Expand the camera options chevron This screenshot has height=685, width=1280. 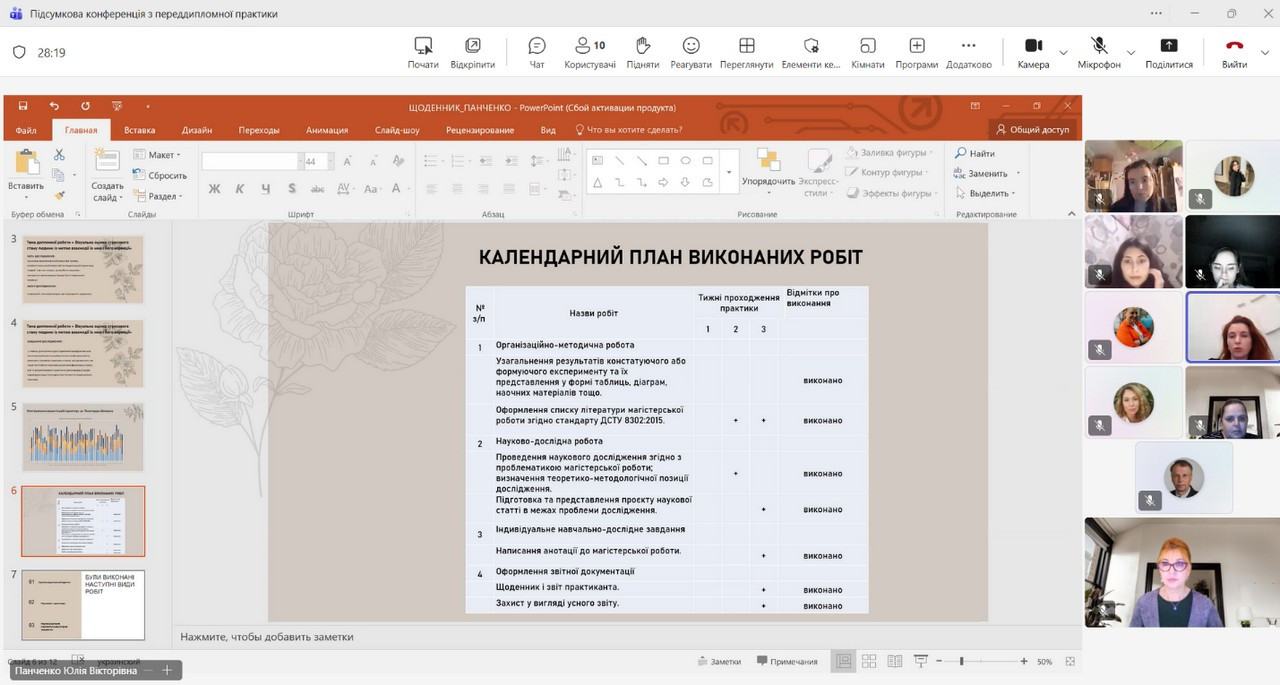coord(1063,52)
